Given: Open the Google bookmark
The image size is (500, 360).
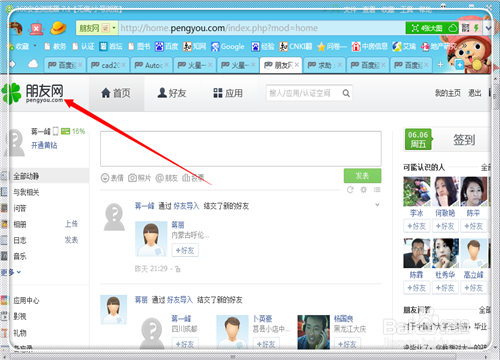Looking at the screenshot, I should click(x=228, y=47).
